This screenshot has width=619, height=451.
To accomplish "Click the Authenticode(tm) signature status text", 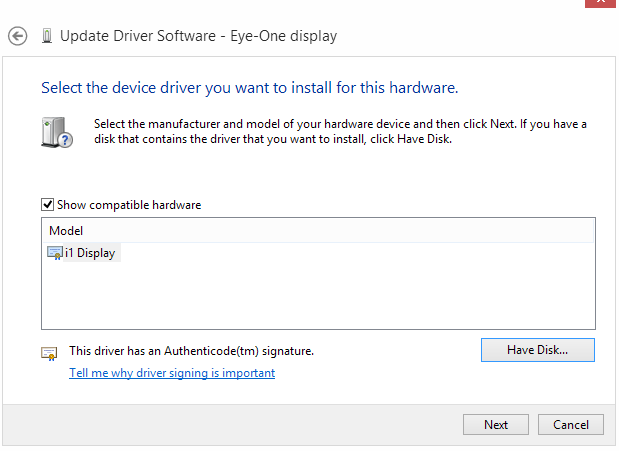I will pyautogui.click(x=191, y=352).
